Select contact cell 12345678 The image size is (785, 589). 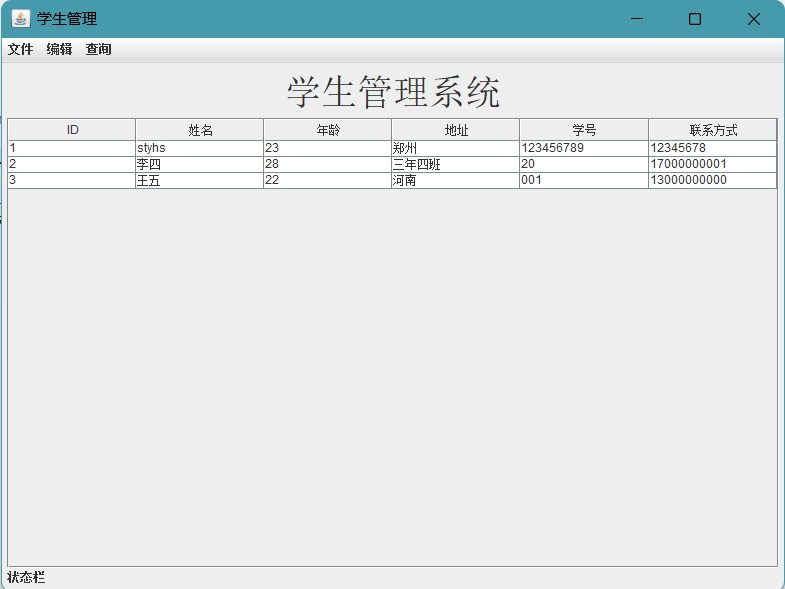point(713,148)
